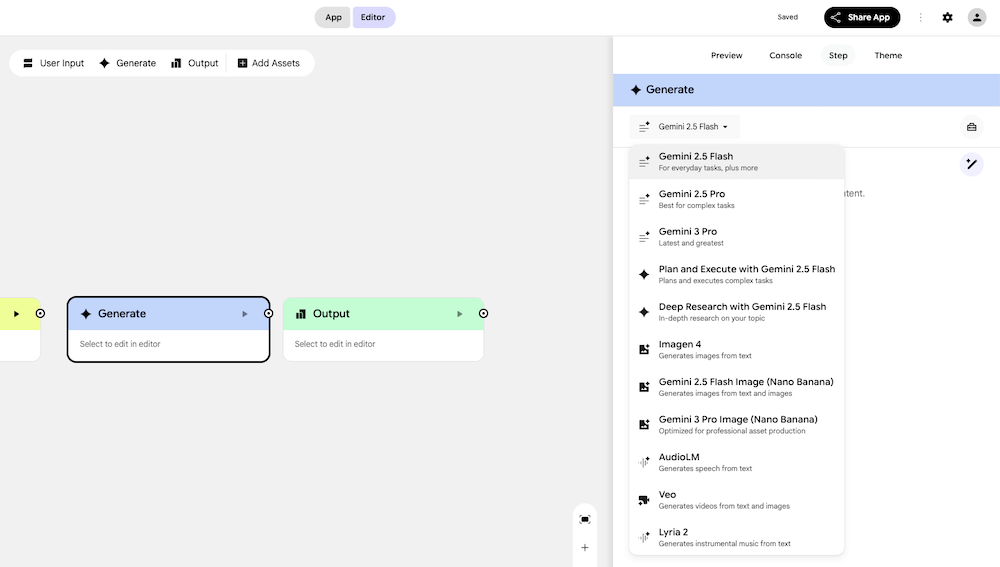This screenshot has width=1000, height=567.
Task: Open the user account avatar
Action: tap(976, 17)
